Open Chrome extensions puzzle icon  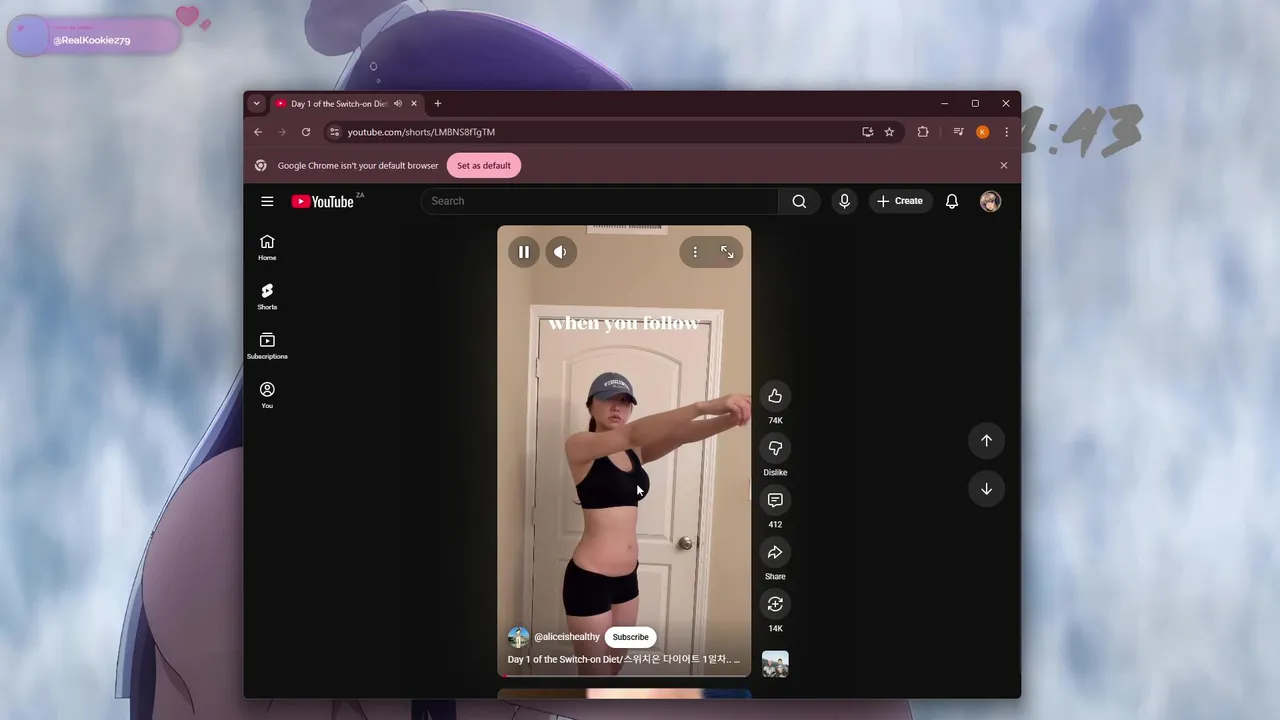coord(923,132)
